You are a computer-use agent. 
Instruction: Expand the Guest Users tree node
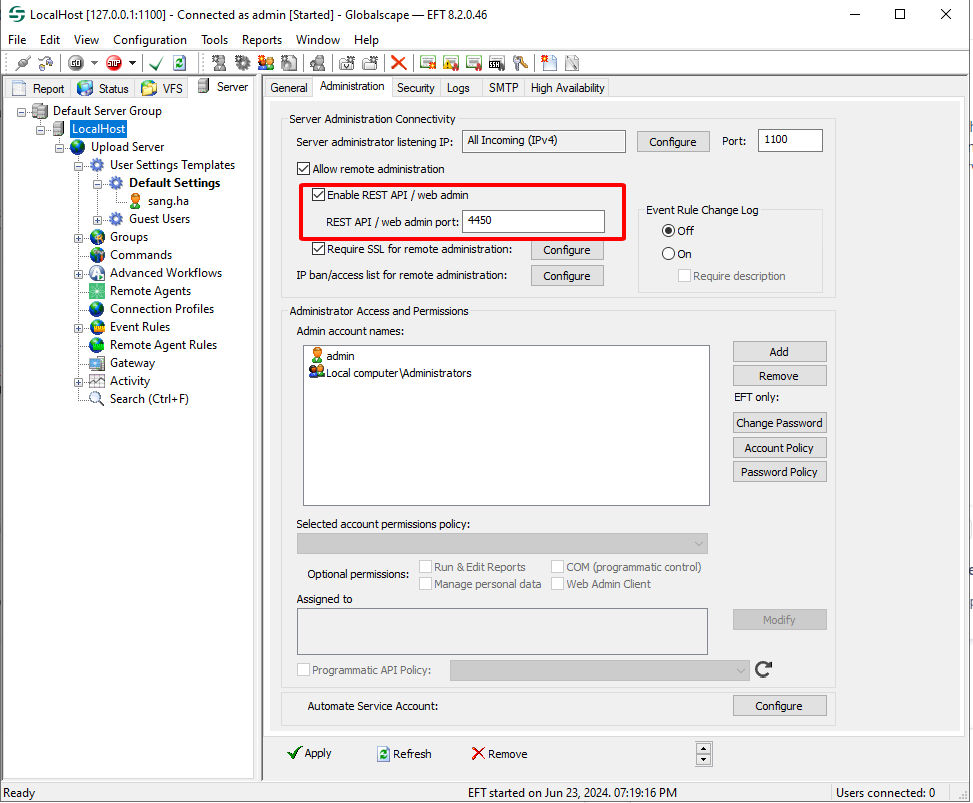97,220
